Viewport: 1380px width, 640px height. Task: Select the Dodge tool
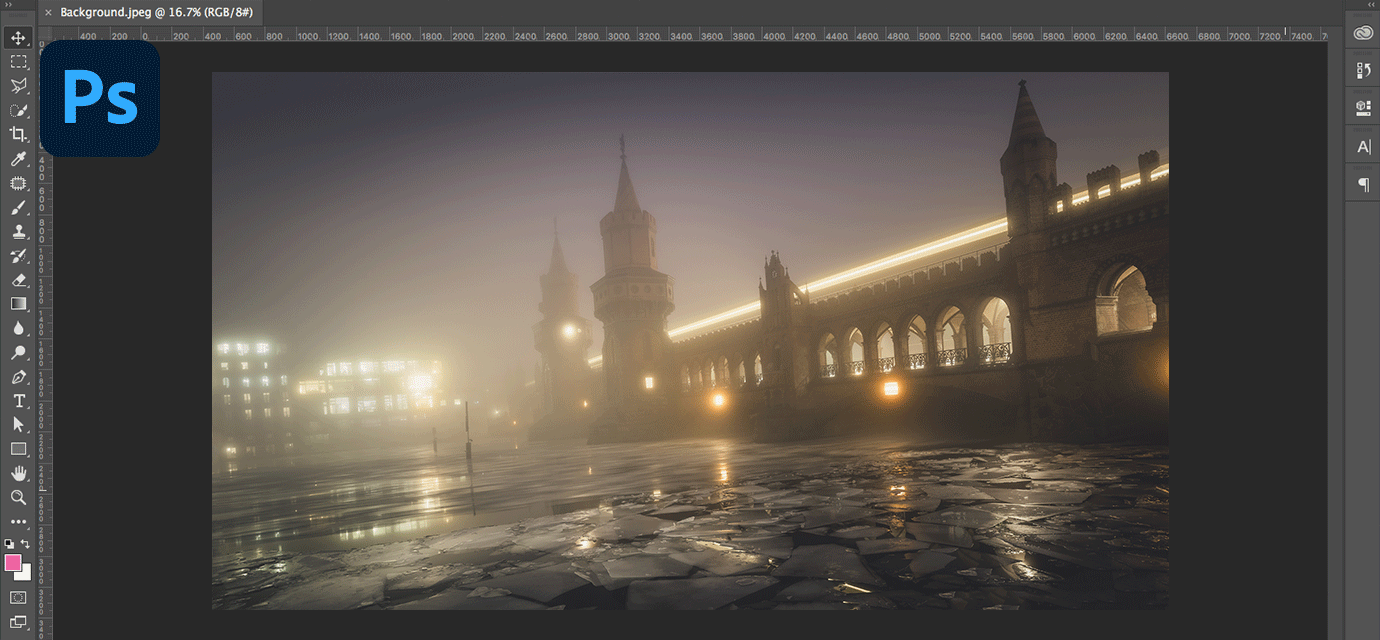(x=18, y=352)
